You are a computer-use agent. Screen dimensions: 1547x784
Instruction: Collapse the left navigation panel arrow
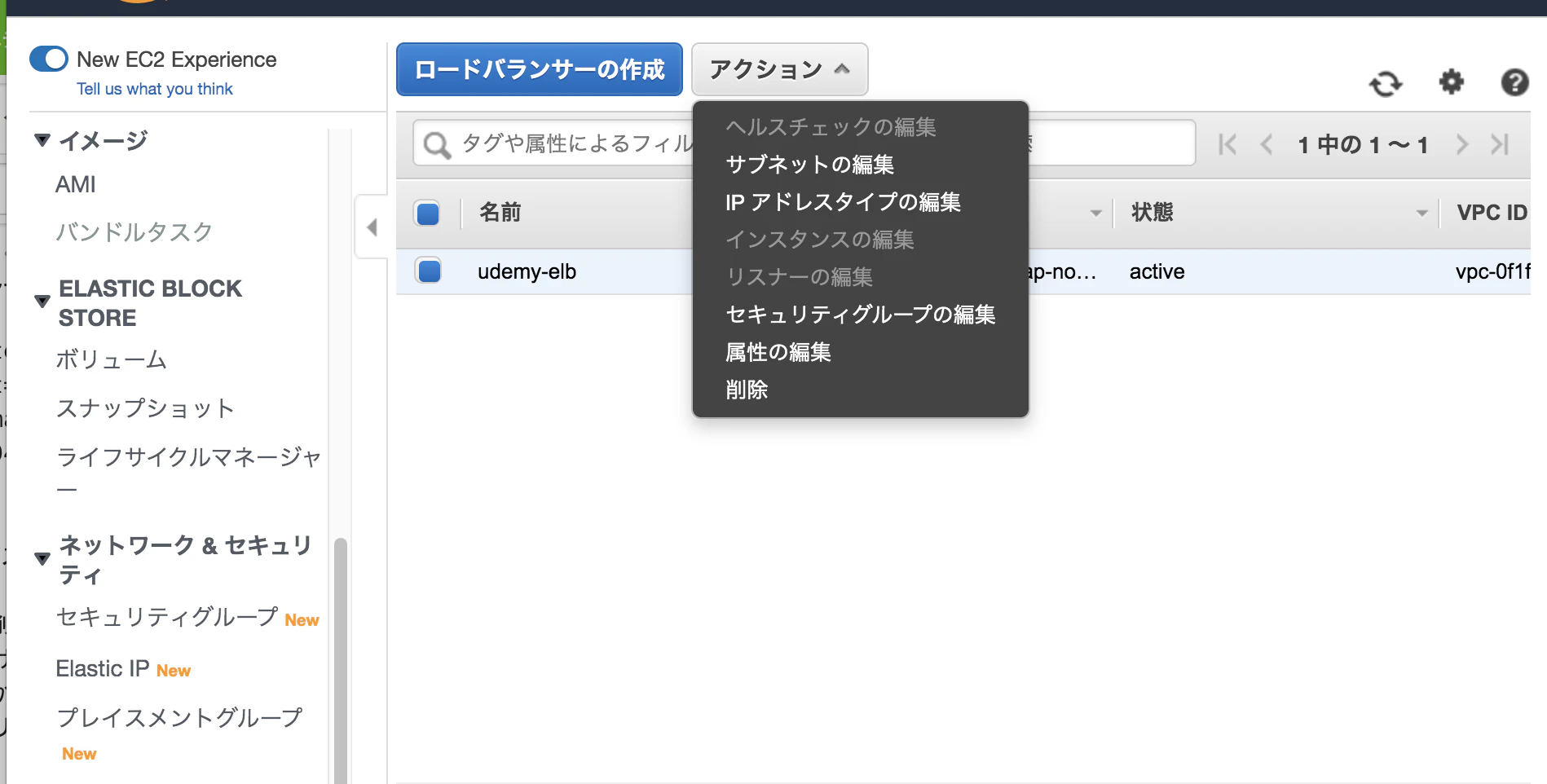[x=372, y=227]
